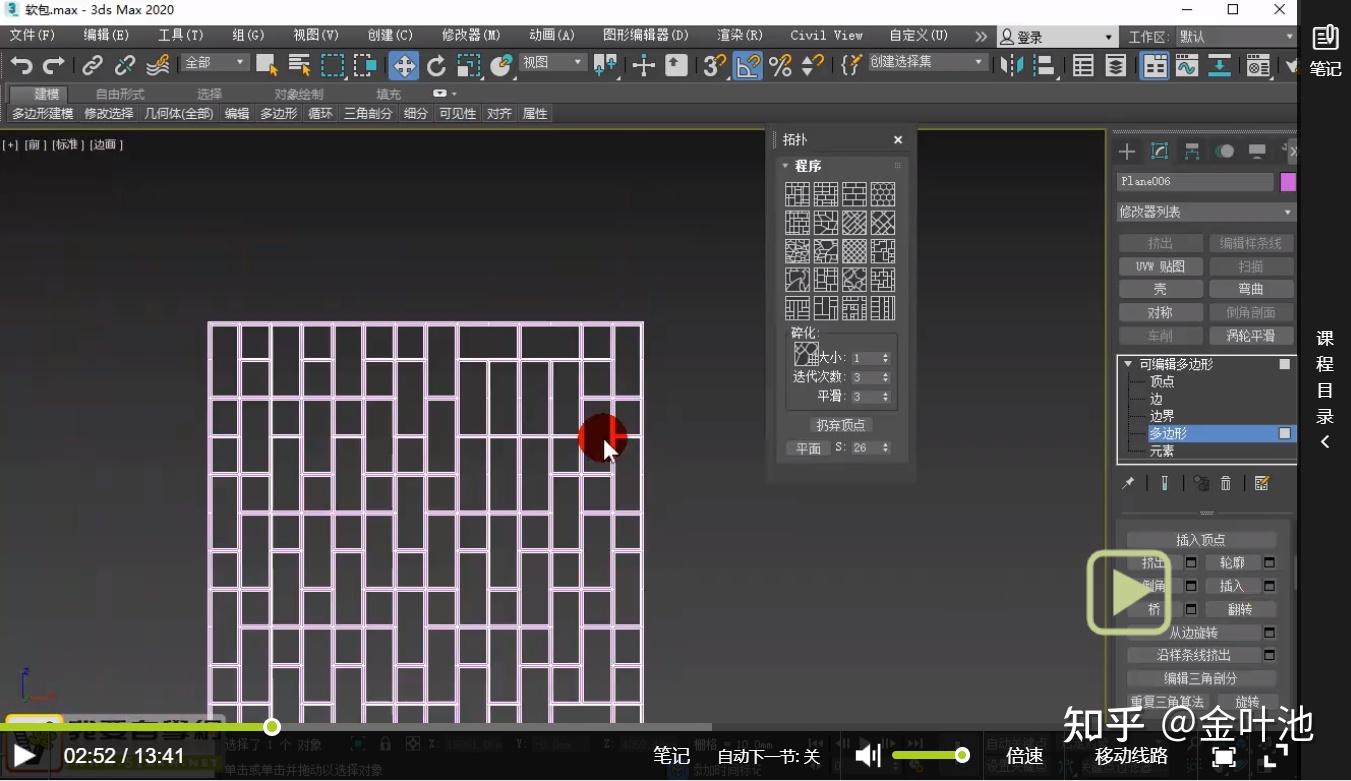Screen dimensions: 1351x781
Task: Toggle Show End Result tube icon
Action: [1165, 483]
